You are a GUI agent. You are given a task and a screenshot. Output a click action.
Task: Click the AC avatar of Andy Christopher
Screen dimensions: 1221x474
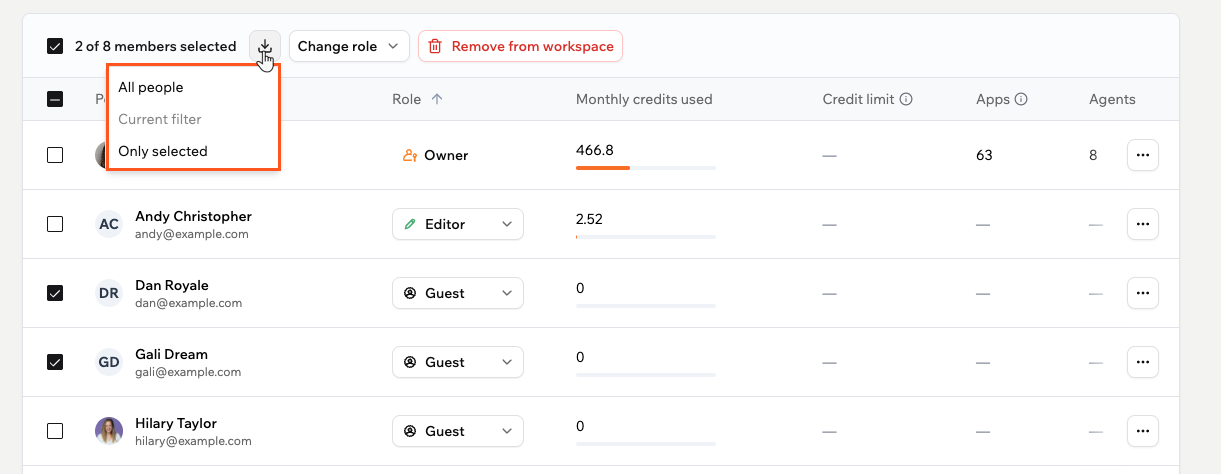[109, 224]
